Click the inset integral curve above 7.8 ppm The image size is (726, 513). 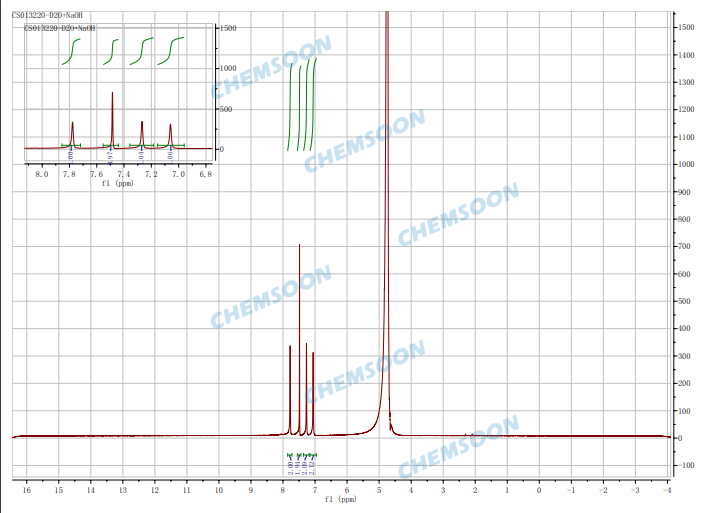tap(70, 52)
